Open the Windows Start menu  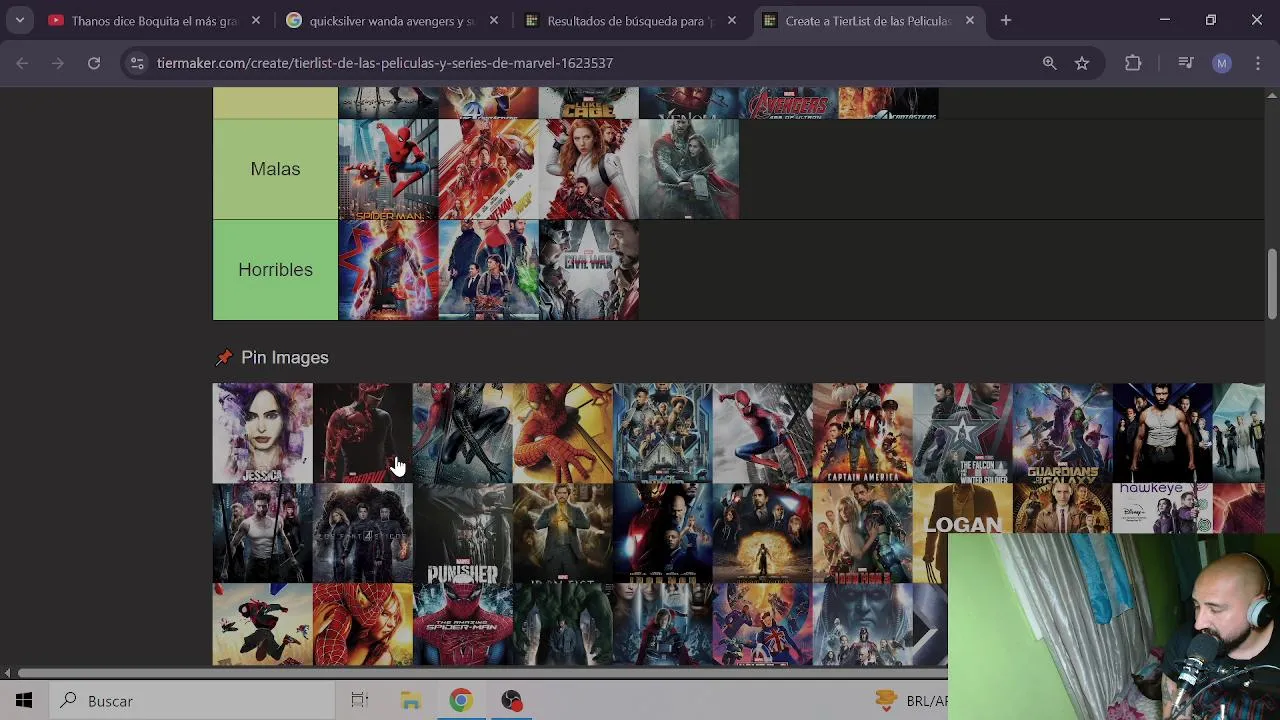(x=23, y=701)
